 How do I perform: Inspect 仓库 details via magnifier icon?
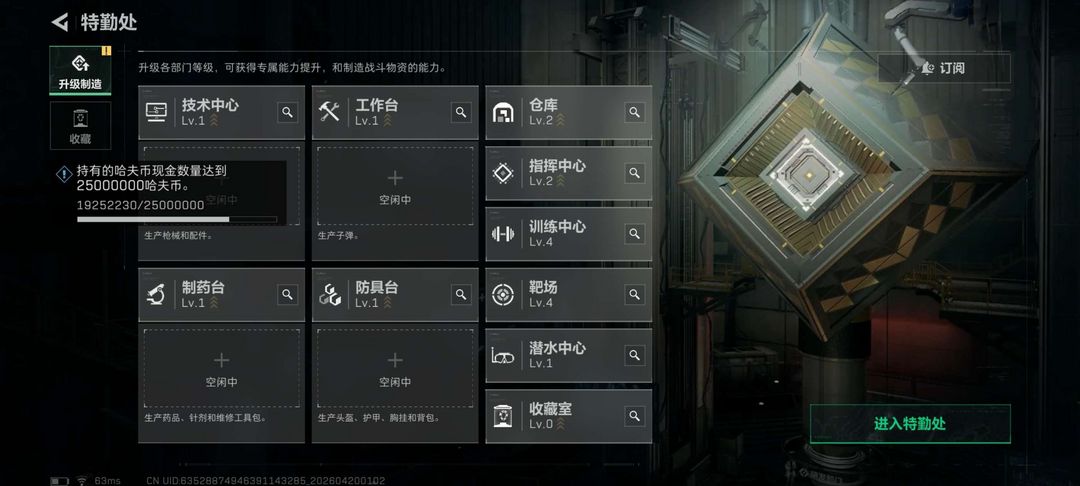coord(634,112)
